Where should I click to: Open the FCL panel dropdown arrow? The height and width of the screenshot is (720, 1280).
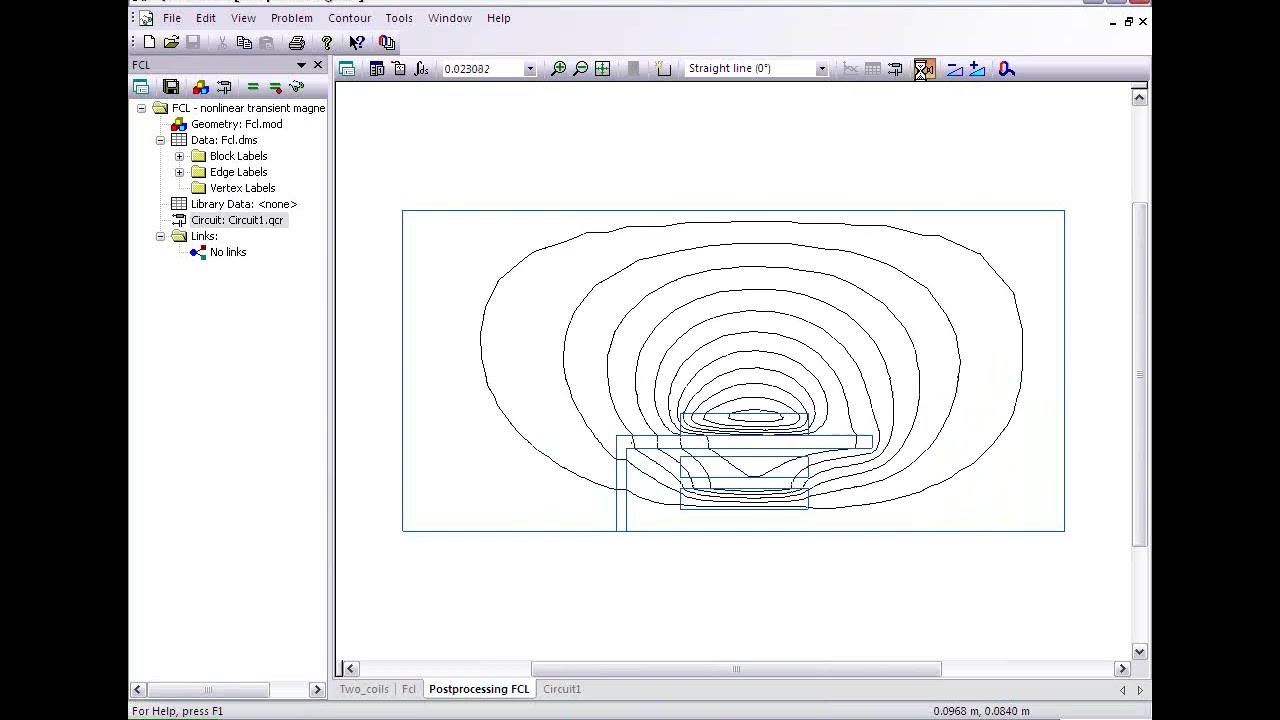tap(301, 65)
